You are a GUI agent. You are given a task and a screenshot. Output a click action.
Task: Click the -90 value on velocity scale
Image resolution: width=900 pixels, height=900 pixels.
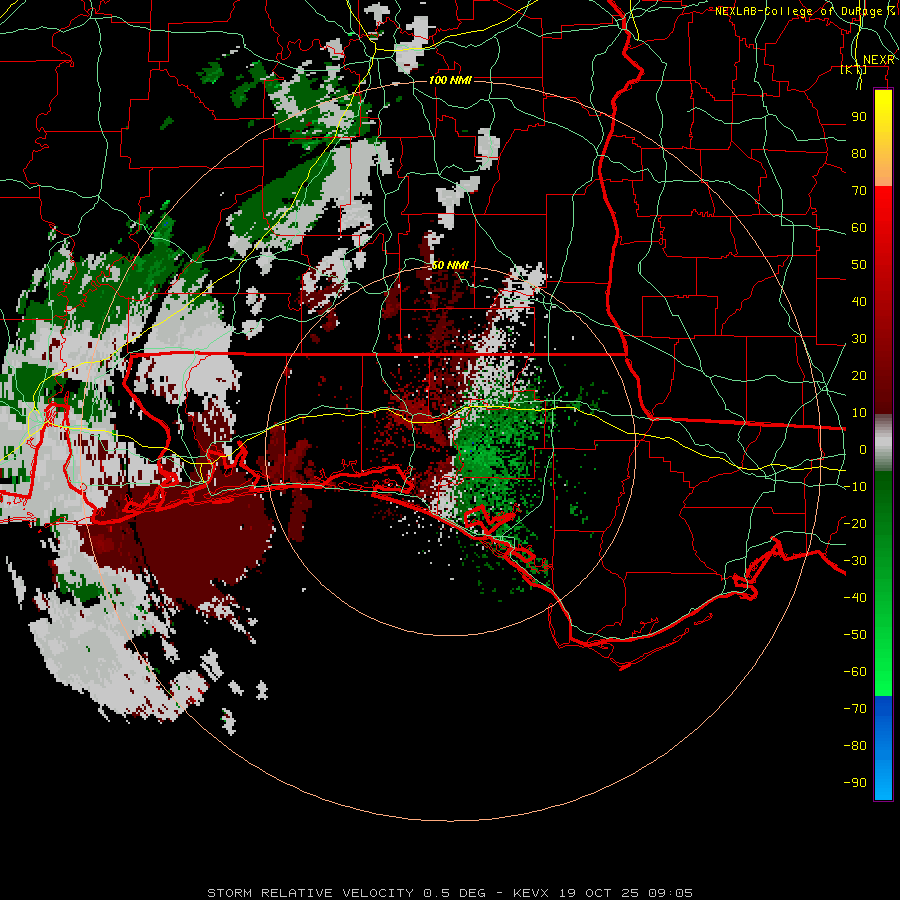coord(855,783)
